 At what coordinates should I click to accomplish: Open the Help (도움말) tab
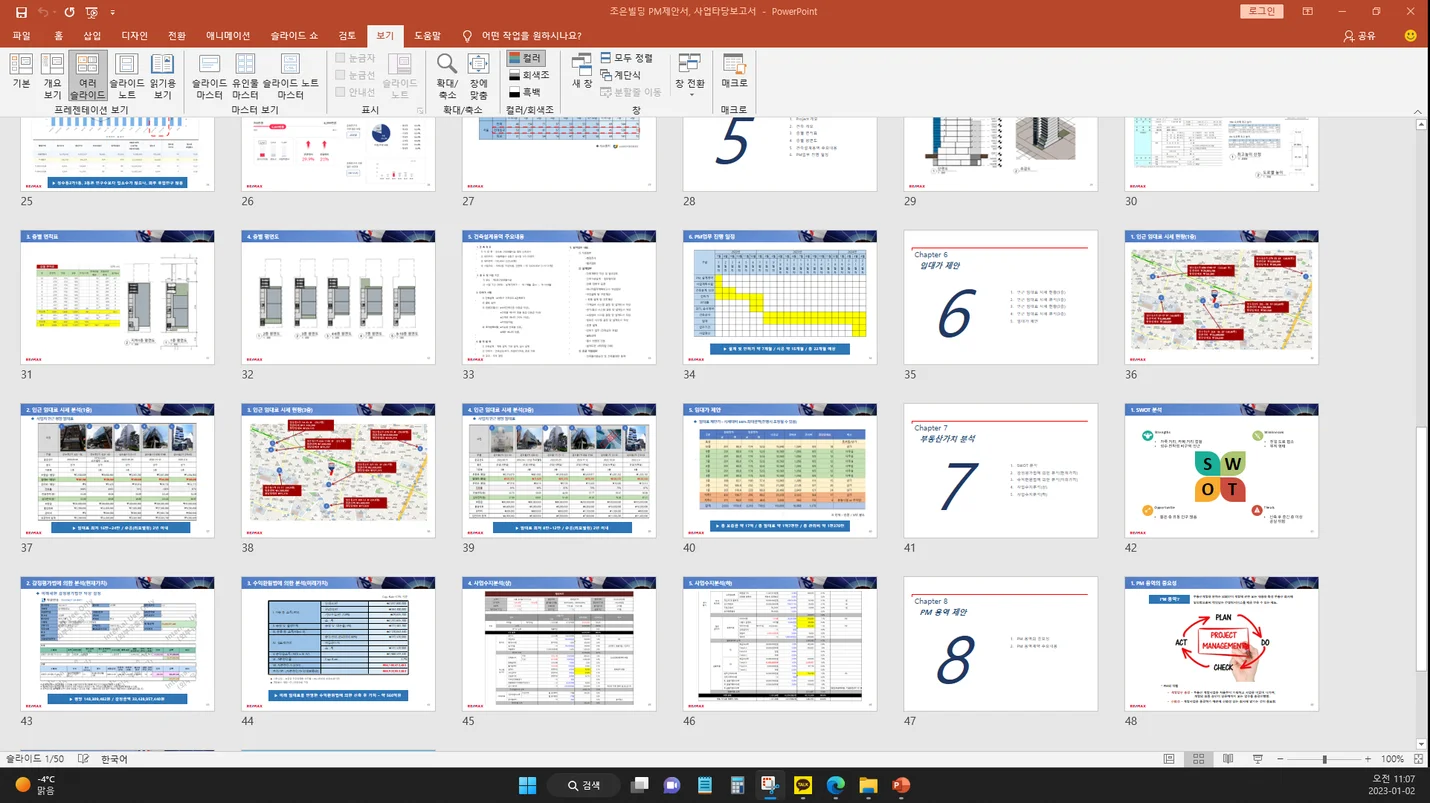pos(427,35)
